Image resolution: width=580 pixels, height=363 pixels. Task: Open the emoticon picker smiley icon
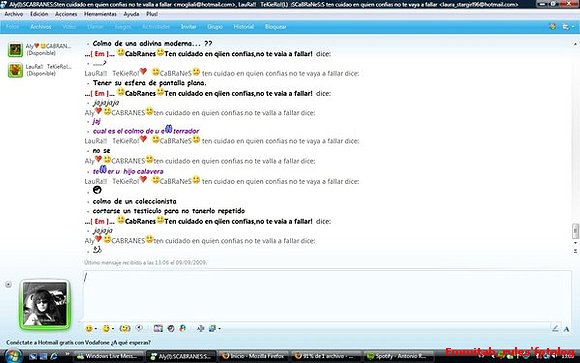(89, 328)
